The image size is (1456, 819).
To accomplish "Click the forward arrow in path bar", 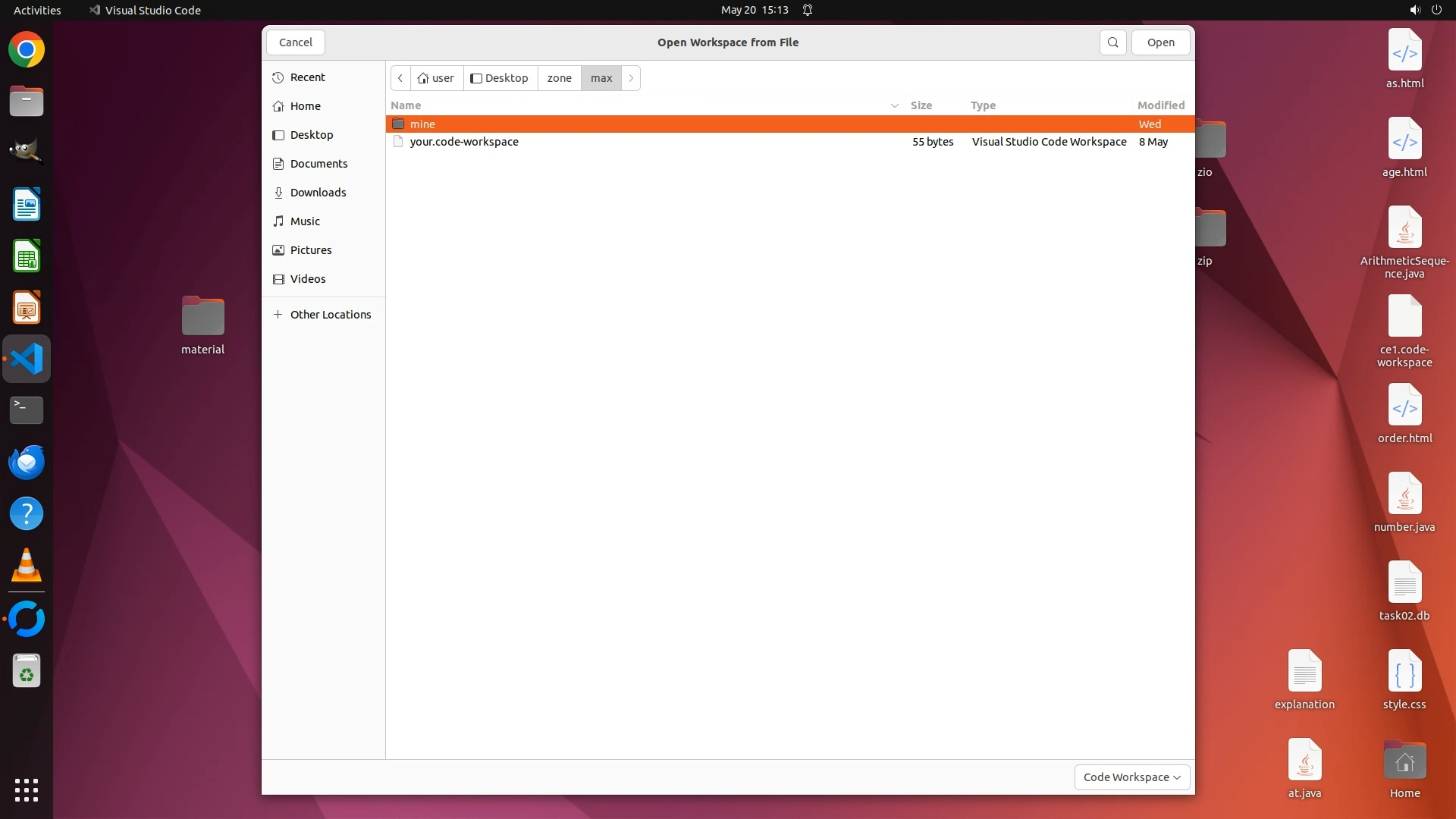I will 631,78.
